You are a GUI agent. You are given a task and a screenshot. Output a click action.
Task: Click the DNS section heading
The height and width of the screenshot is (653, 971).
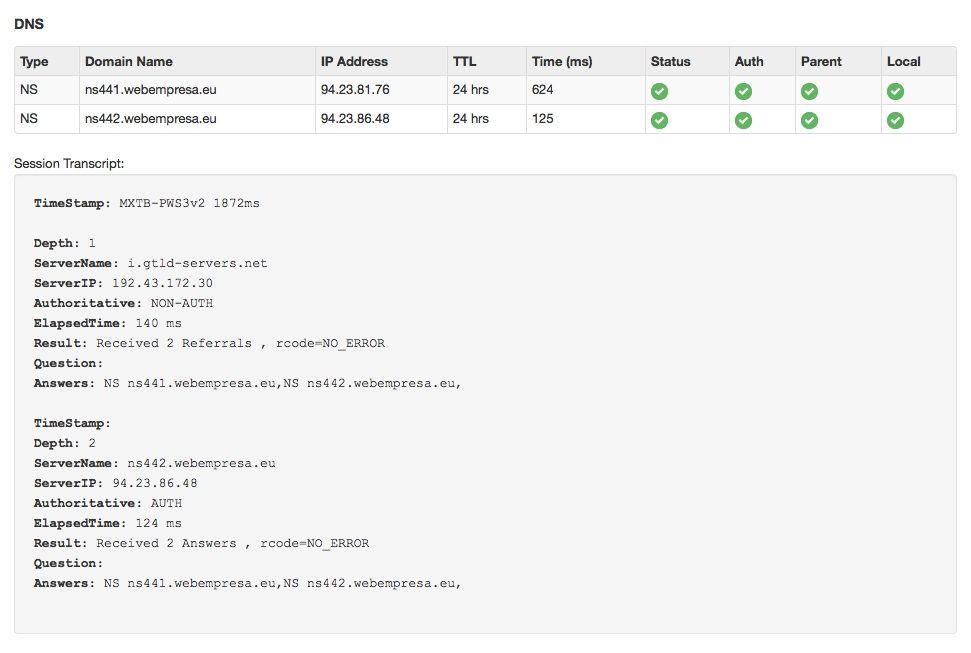pyautogui.click(x=28, y=24)
